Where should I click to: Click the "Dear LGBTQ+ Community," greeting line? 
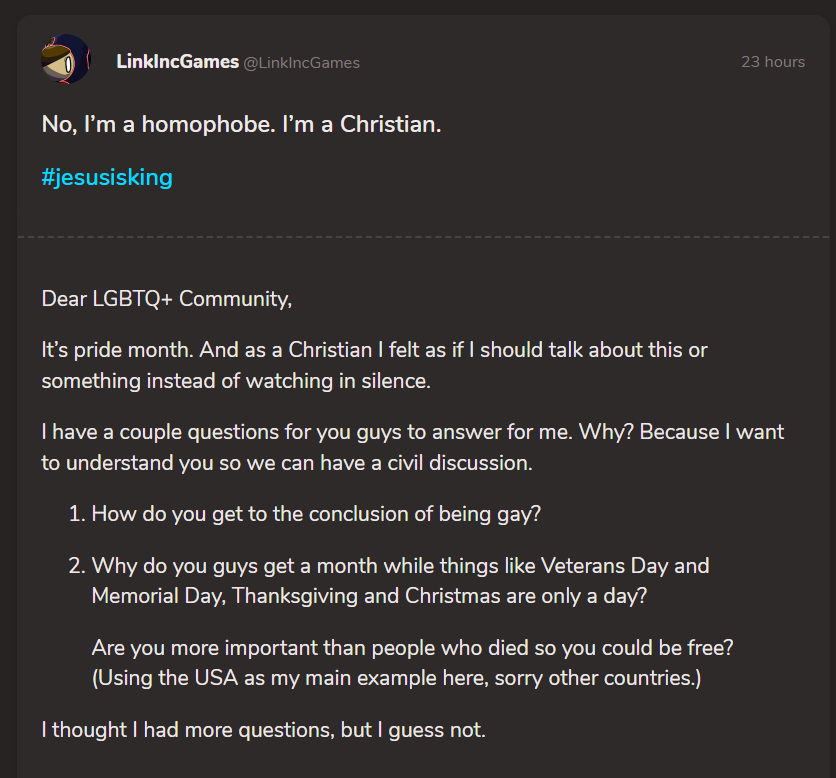[x=167, y=299]
